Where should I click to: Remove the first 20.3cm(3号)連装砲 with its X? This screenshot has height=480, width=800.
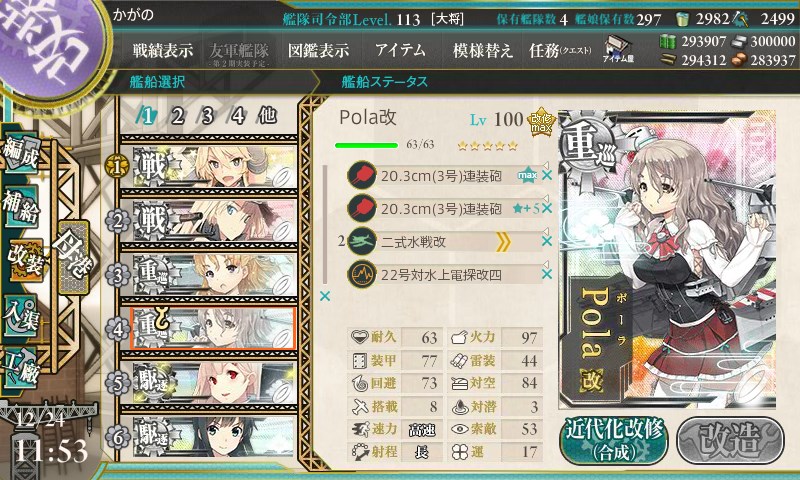[546, 175]
